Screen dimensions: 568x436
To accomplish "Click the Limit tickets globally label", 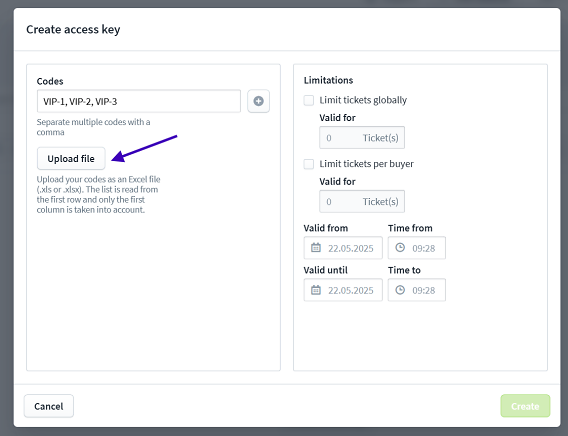I will (x=363, y=100).
